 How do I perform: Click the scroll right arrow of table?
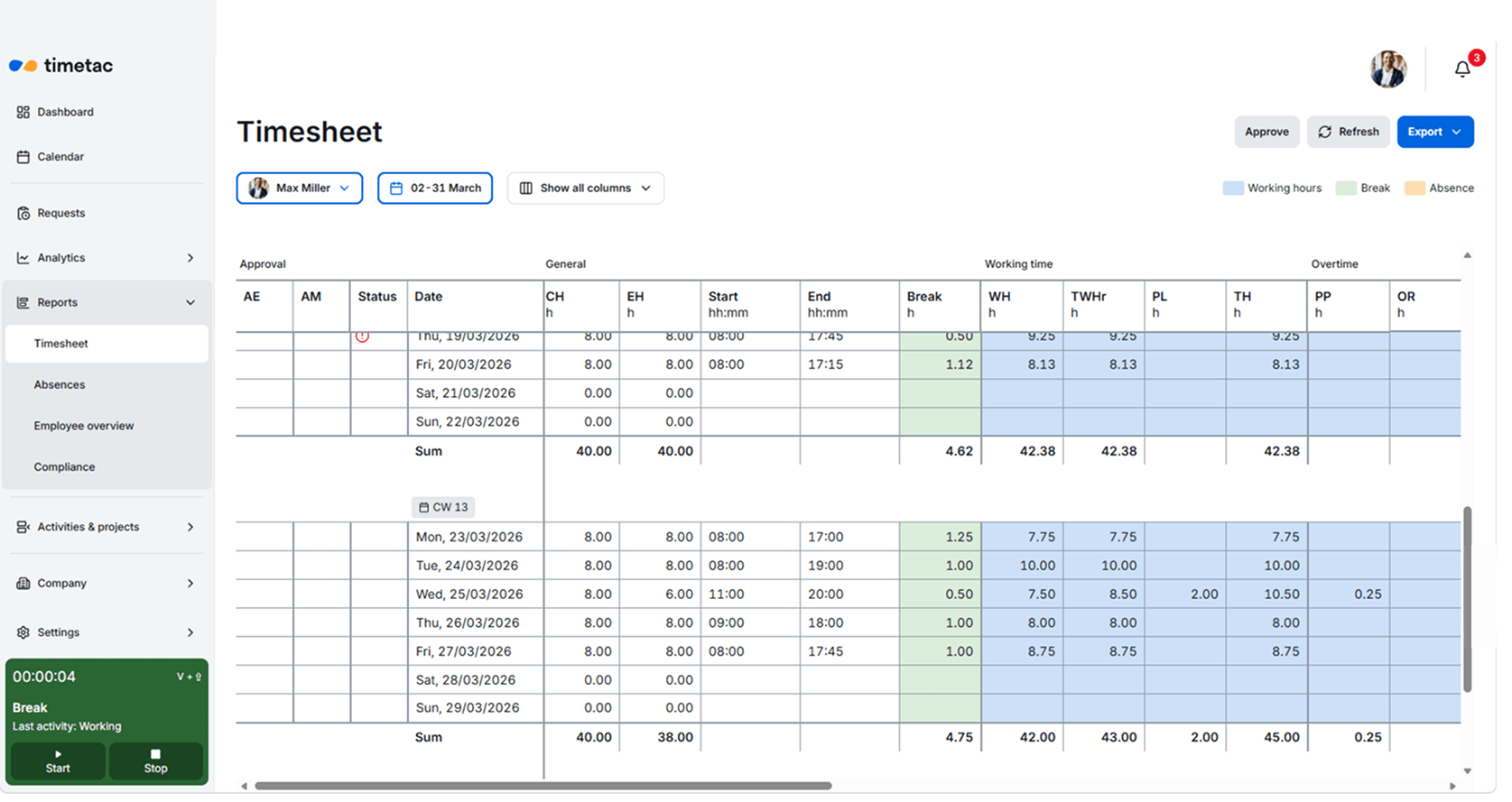coord(1452,787)
